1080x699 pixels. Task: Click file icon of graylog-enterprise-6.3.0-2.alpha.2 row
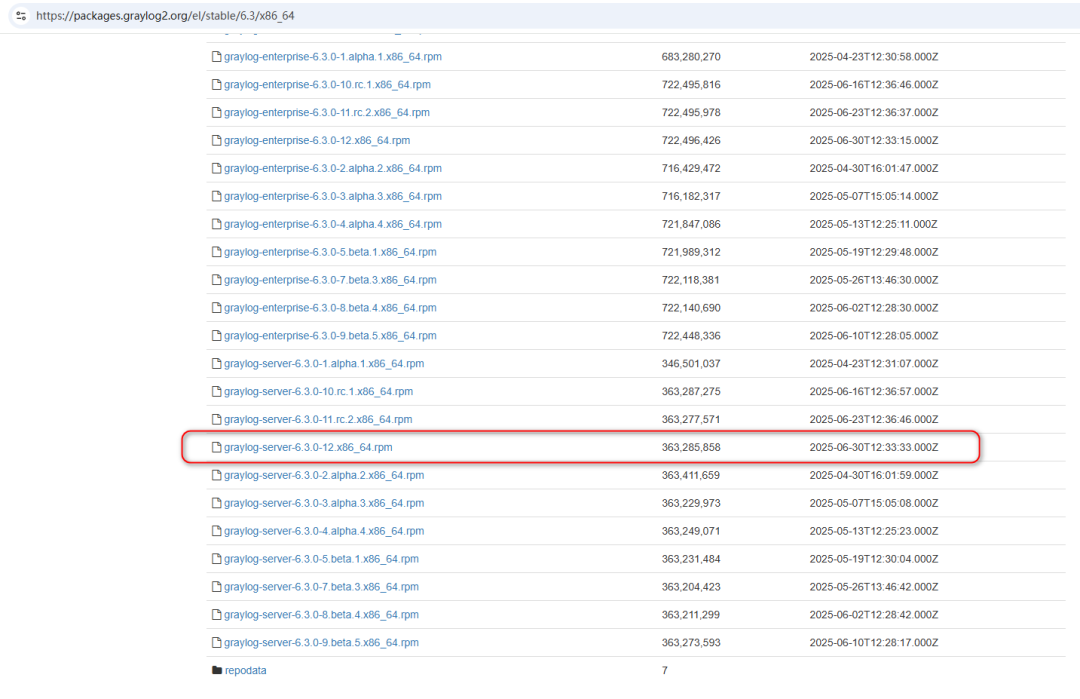(216, 168)
